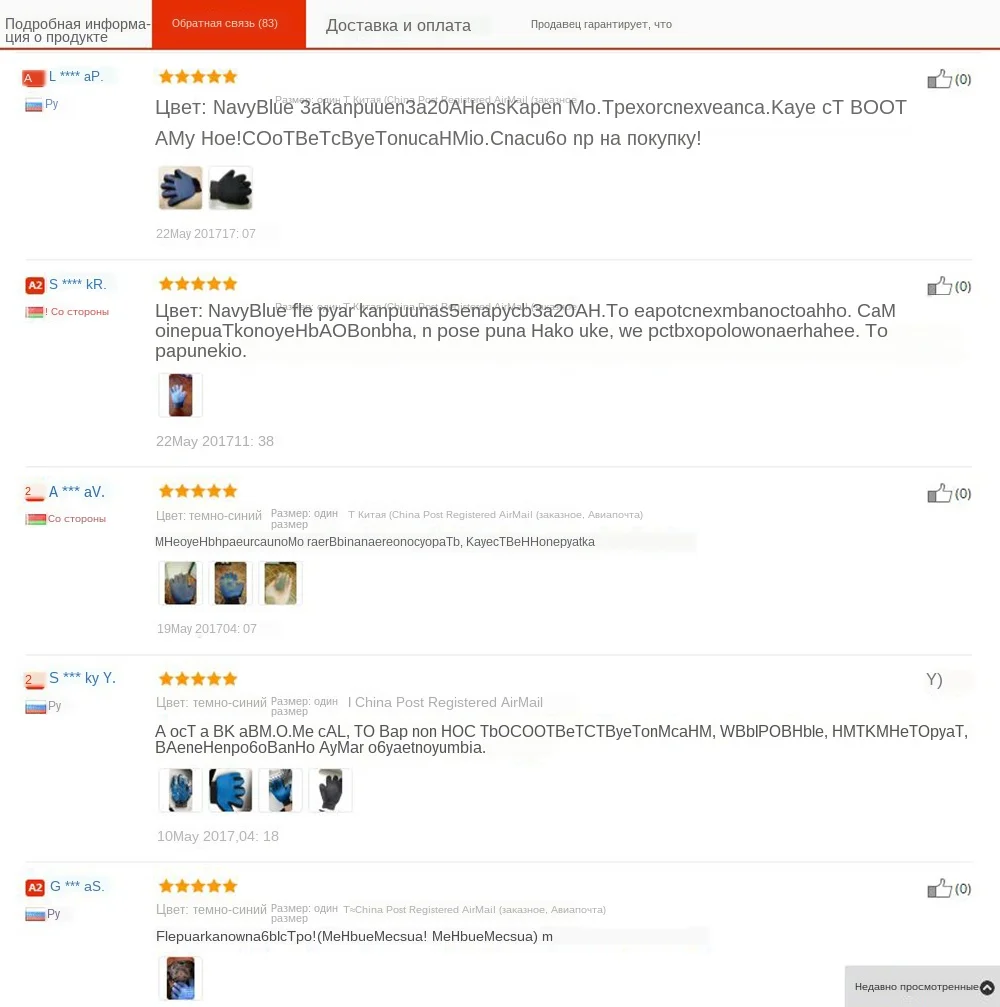Open third photo in A***aV. review
The height and width of the screenshot is (1007, 1000).
coord(281,583)
